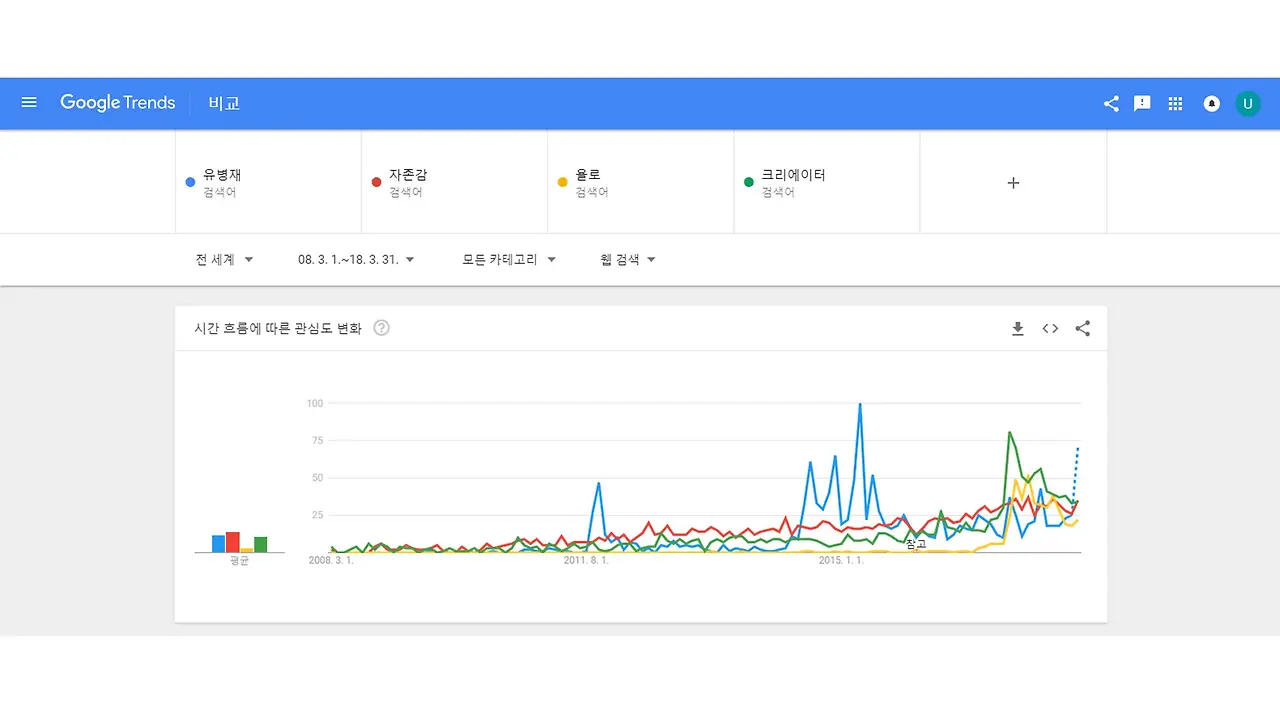Share the interest-over-time chart
This screenshot has width=1280, height=719.
(x=1082, y=327)
